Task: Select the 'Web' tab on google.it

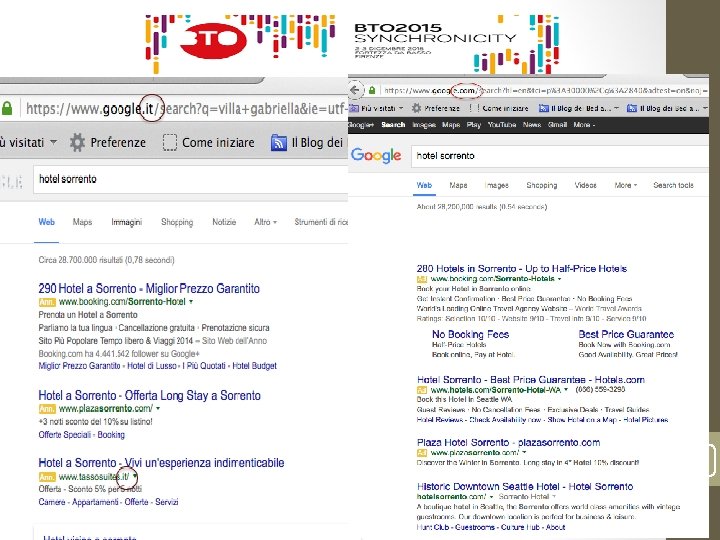Action: [x=46, y=222]
